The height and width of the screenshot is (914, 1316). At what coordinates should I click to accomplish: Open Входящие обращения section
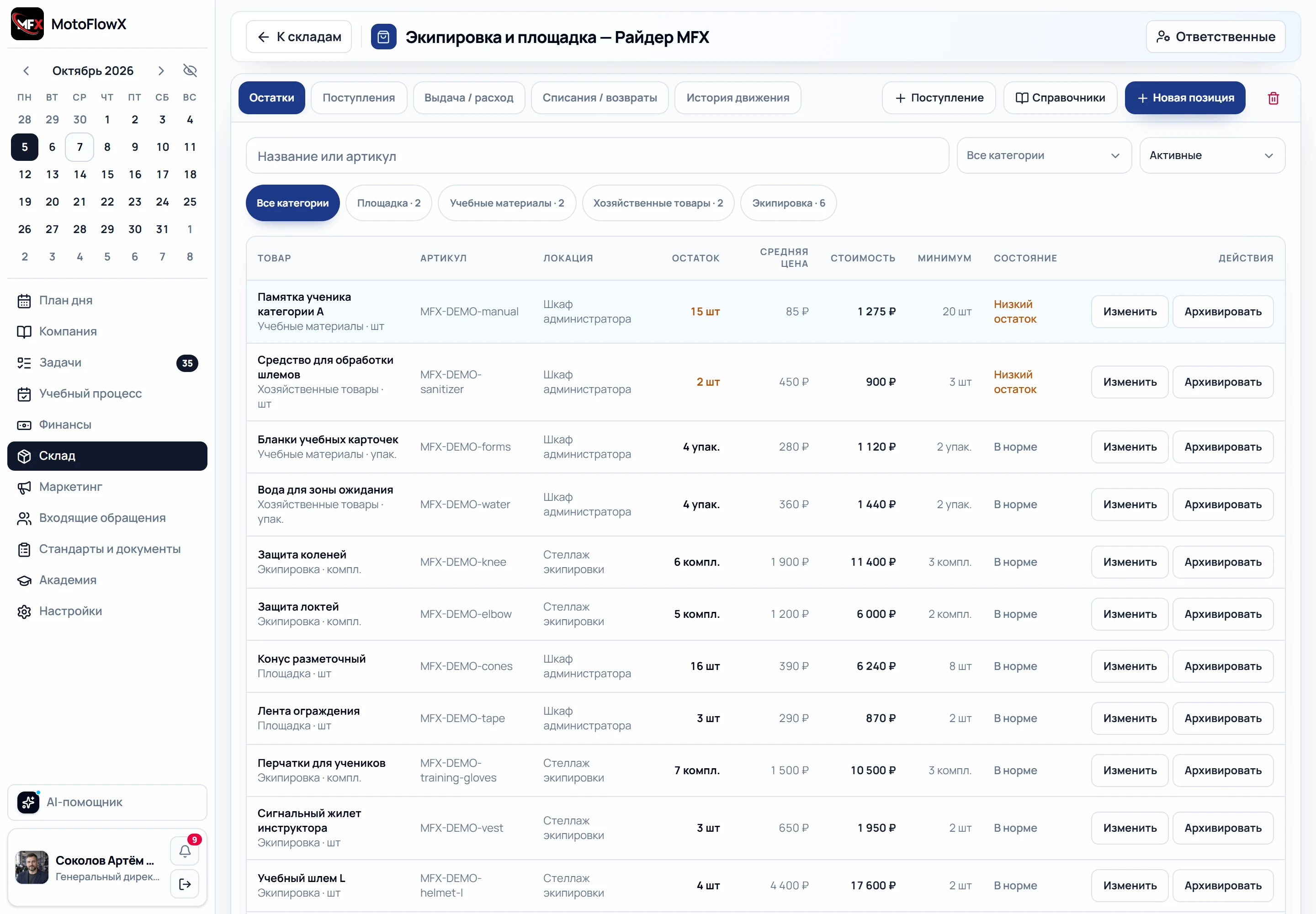tap(107, 518)
